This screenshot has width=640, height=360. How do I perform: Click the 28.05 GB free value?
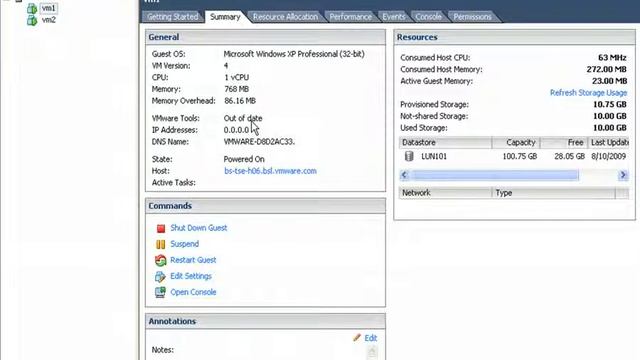(569, 156)
